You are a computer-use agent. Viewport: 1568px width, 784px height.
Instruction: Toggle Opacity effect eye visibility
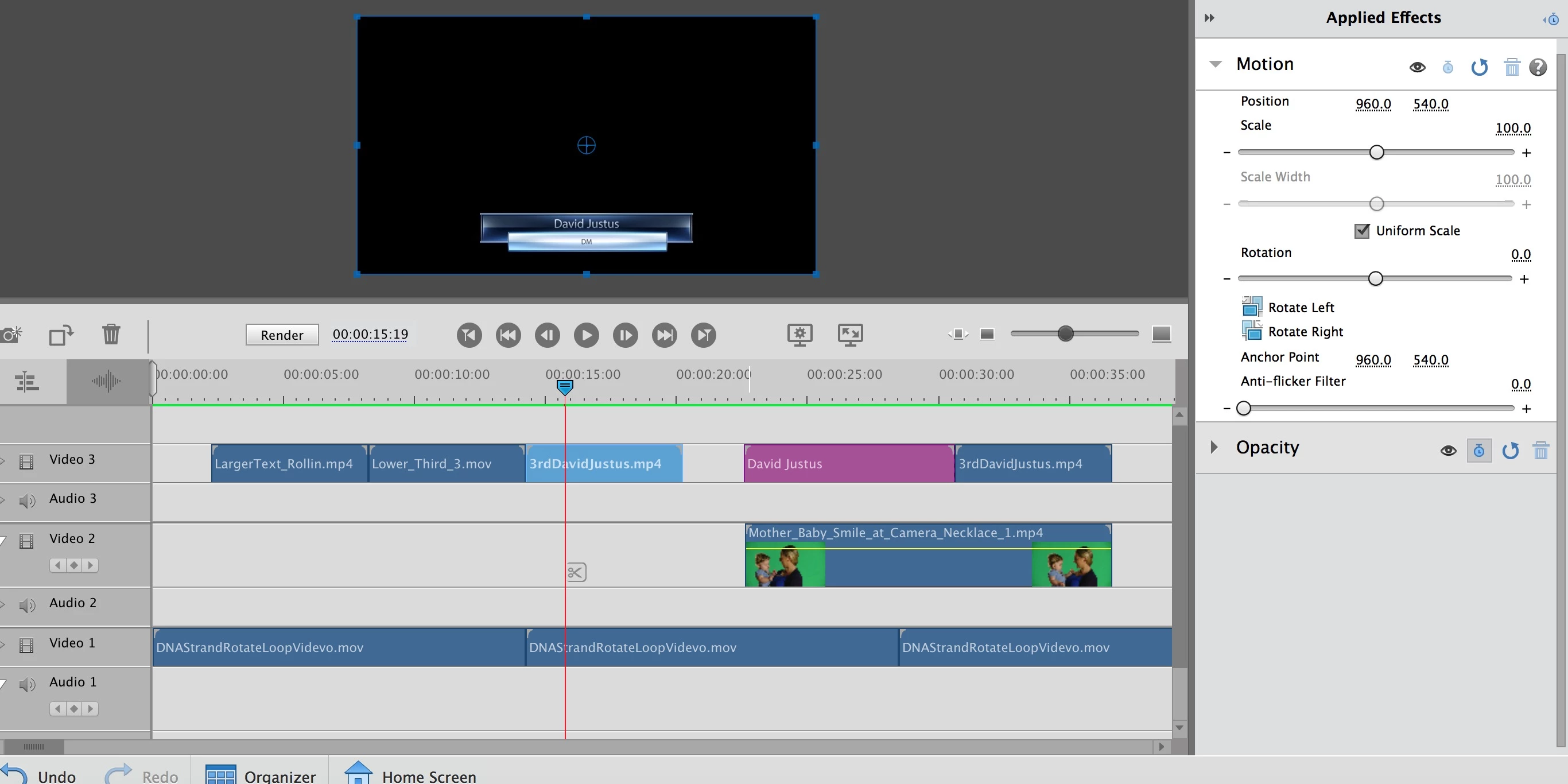point(1448,451)
